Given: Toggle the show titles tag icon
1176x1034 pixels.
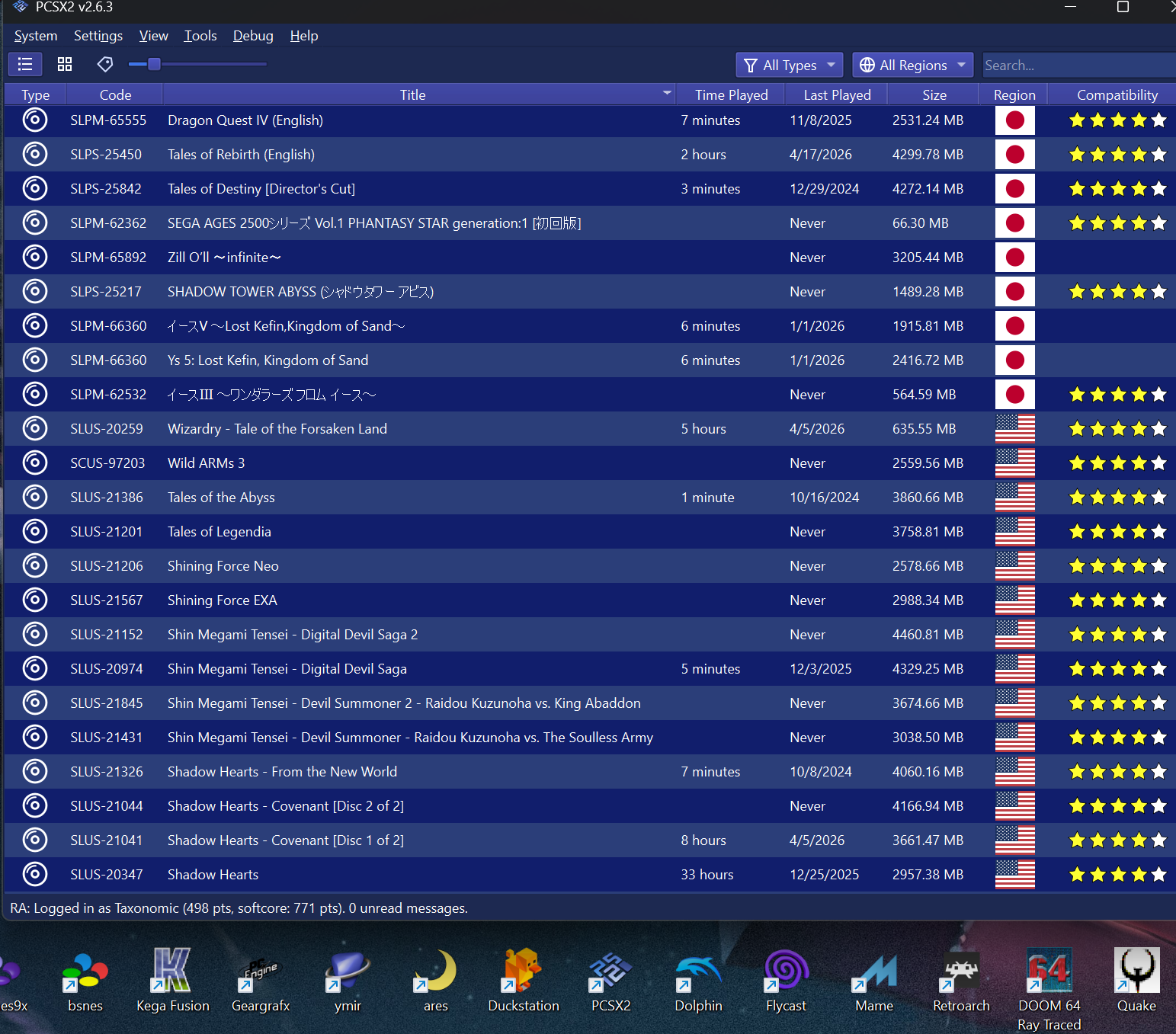Looking at the screenshot, I should click(x=105, y=65).
